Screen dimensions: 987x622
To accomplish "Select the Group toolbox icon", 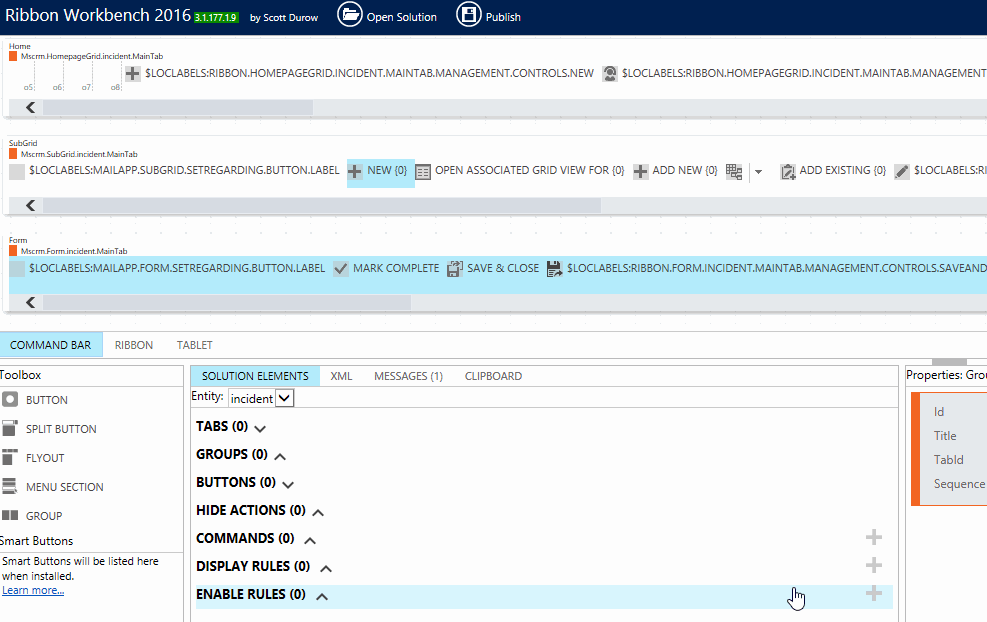I will coord(10,515).
